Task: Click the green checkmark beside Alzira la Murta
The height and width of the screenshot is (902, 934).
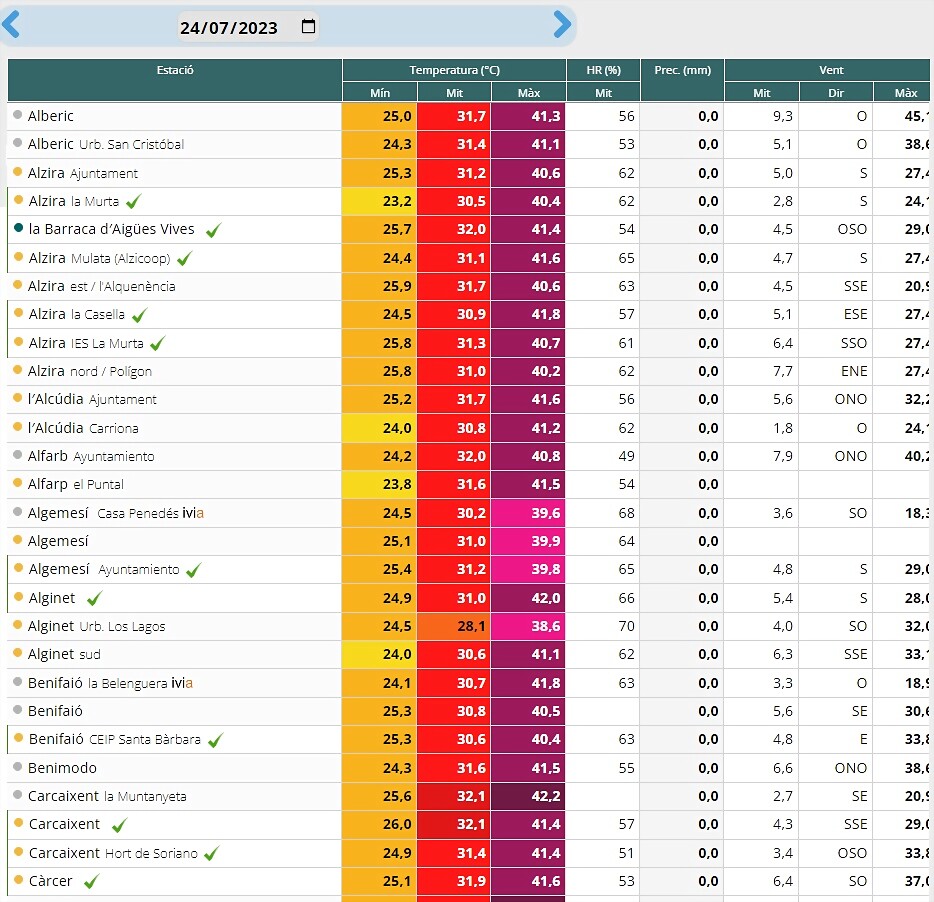Action: click(133, 201)
